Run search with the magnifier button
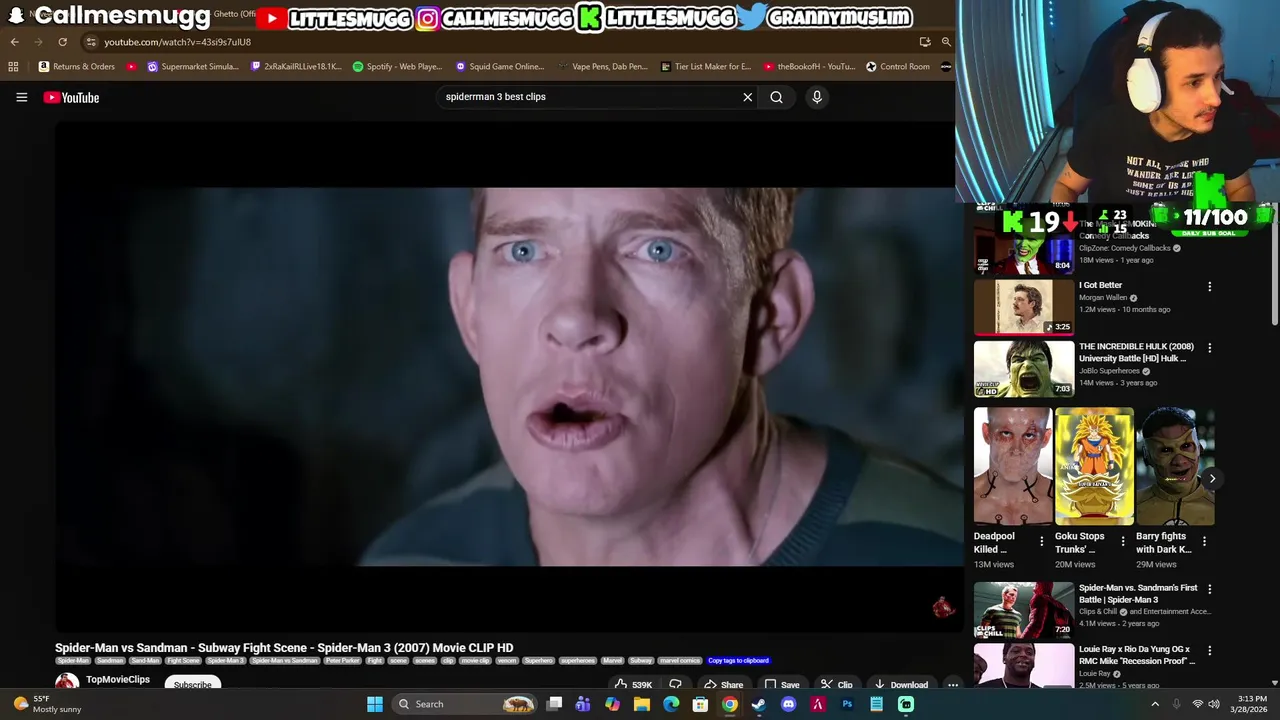 776,97
